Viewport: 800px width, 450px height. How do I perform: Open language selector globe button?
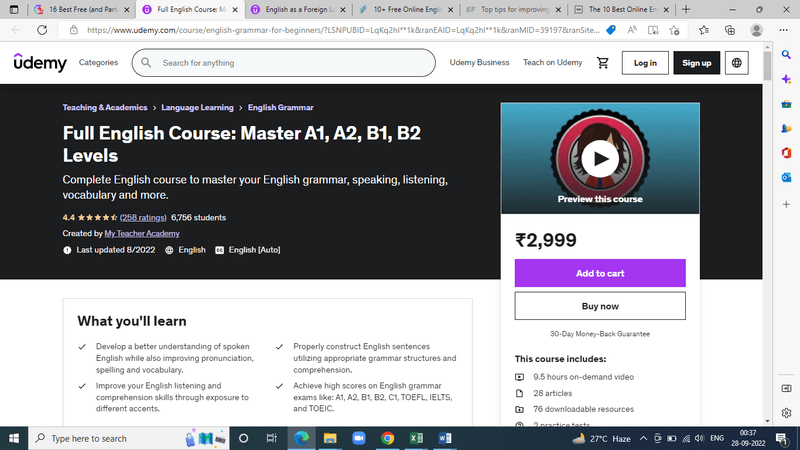click(x=736, y=63)
